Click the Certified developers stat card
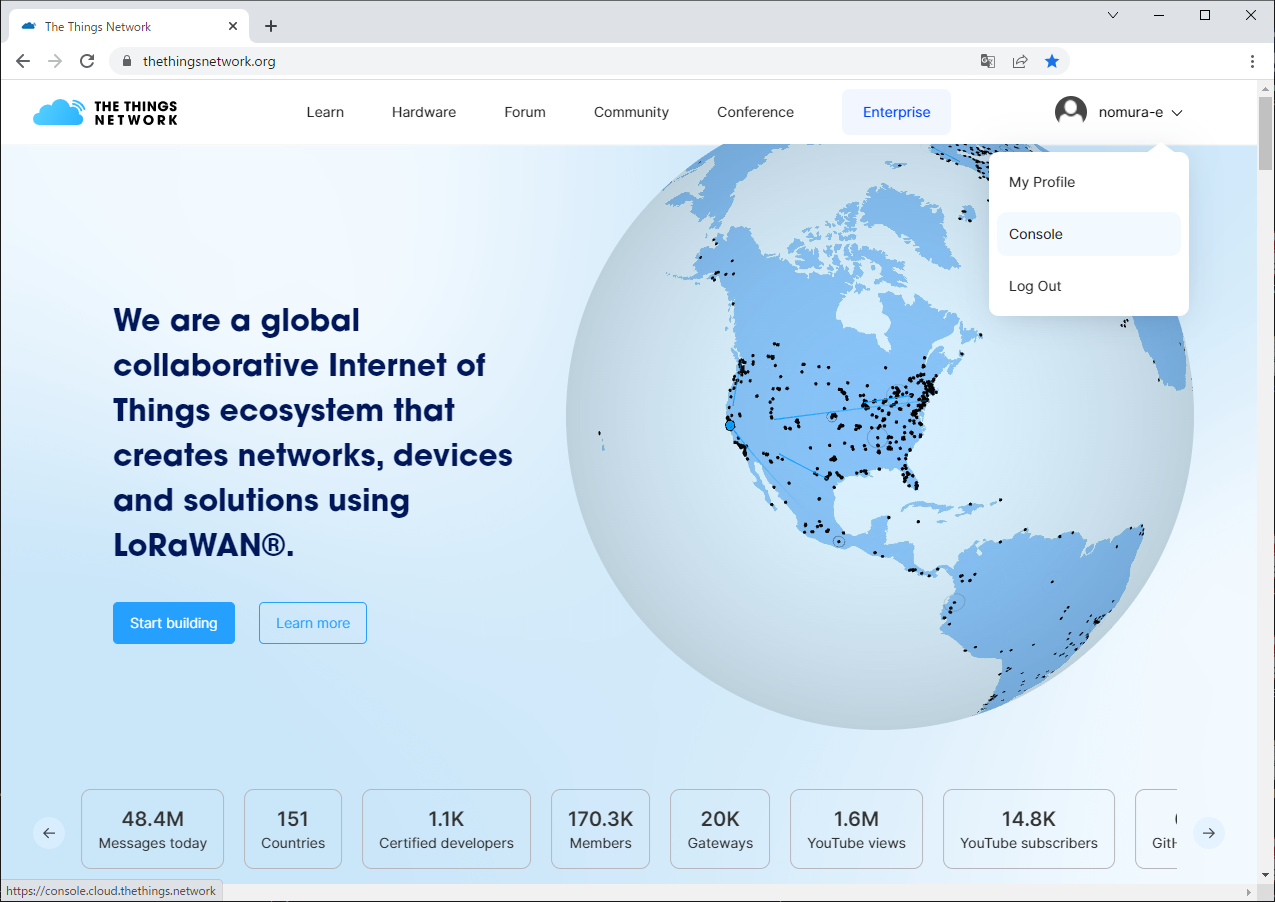 tap(446, 829)
